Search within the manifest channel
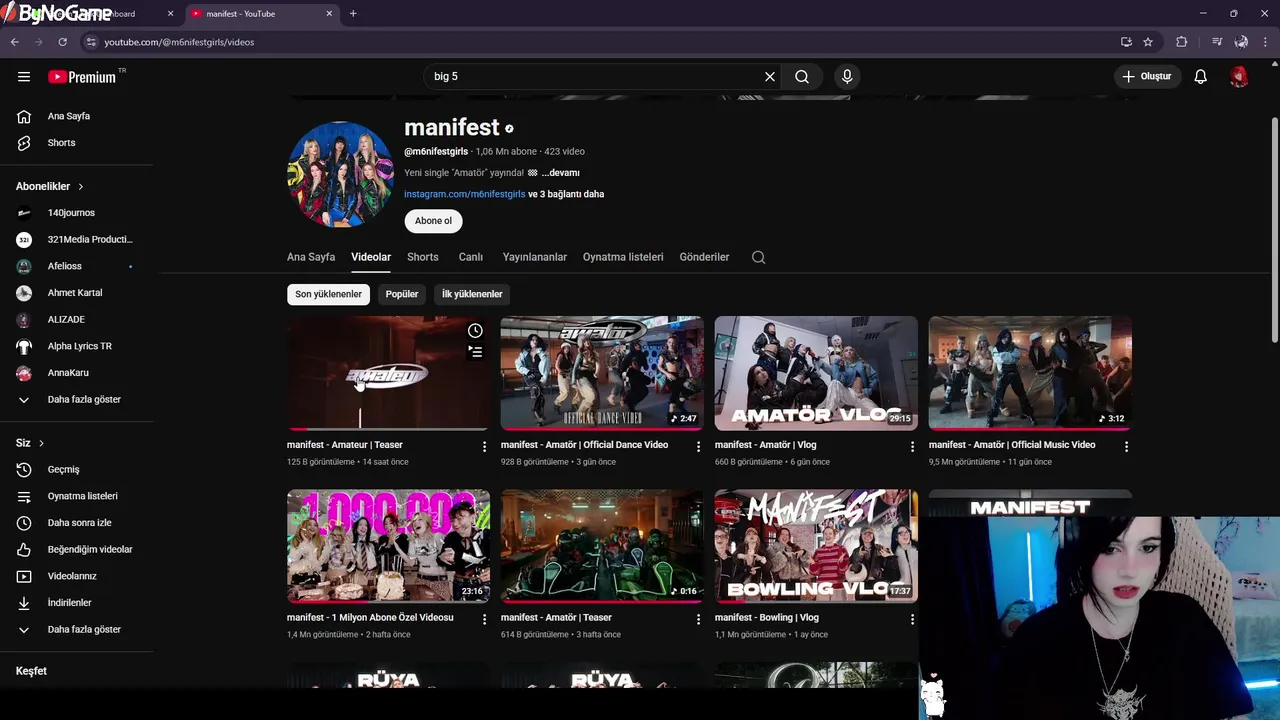 pyautogui.click(x=758, y=257)
